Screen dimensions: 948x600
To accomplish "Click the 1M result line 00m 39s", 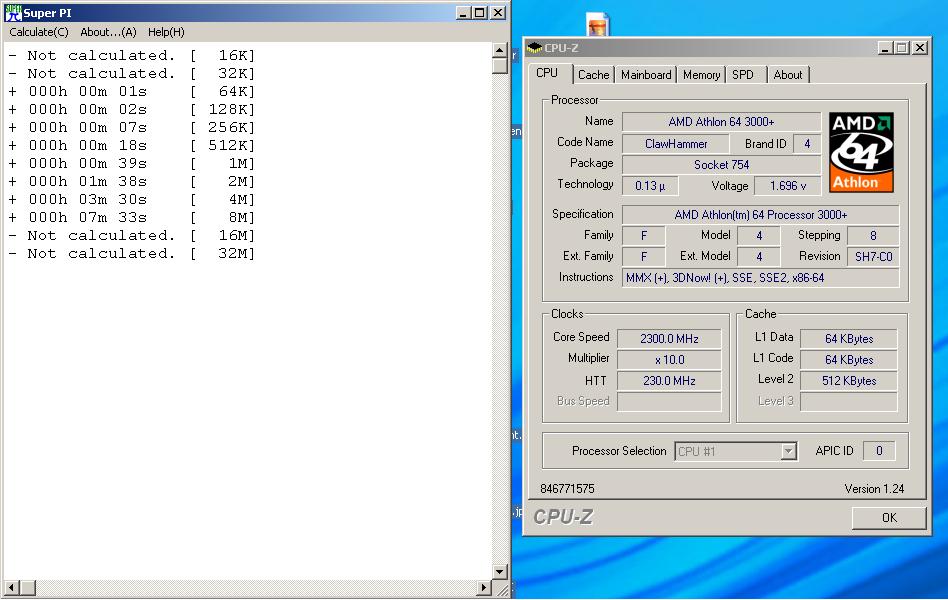I will point(131,163).
